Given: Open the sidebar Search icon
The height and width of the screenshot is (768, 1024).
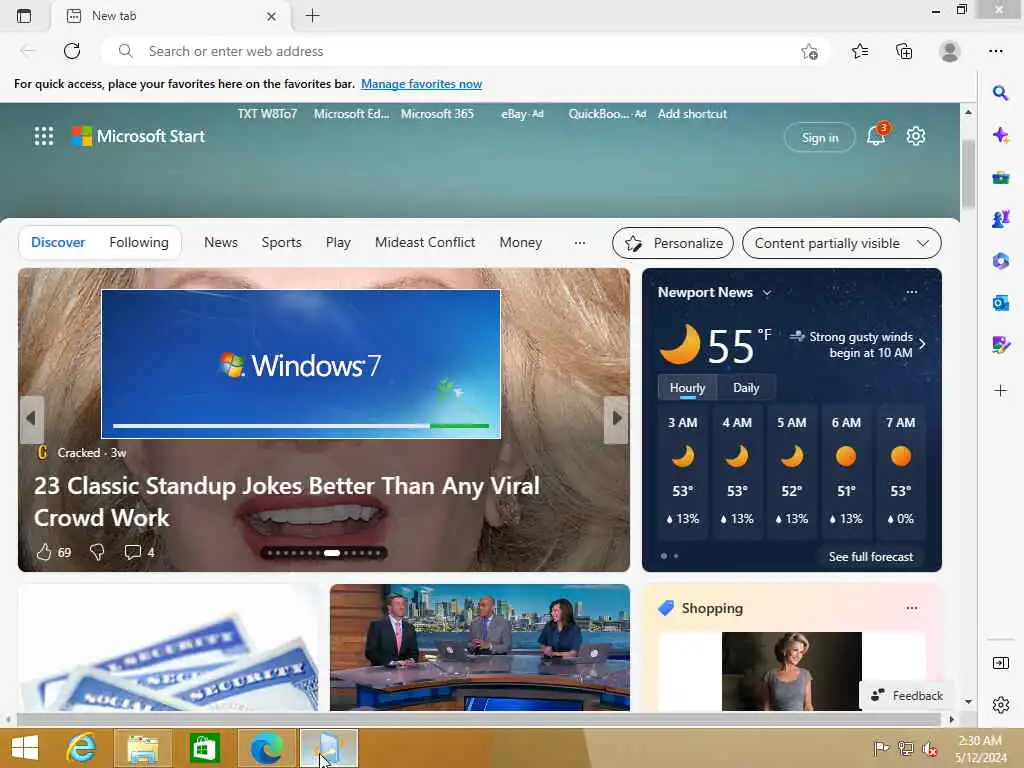Looking at the screenshot, I should click(x=1000, y=93).
